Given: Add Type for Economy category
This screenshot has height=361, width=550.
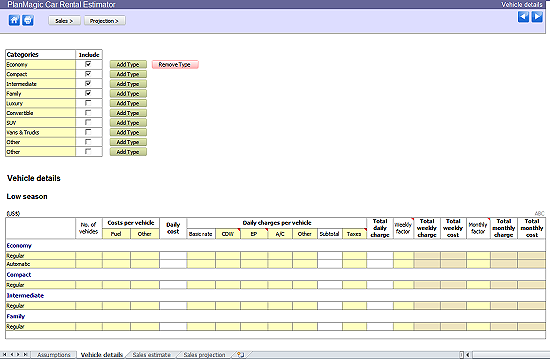Looking at the screenshot, I should [128, 65].
